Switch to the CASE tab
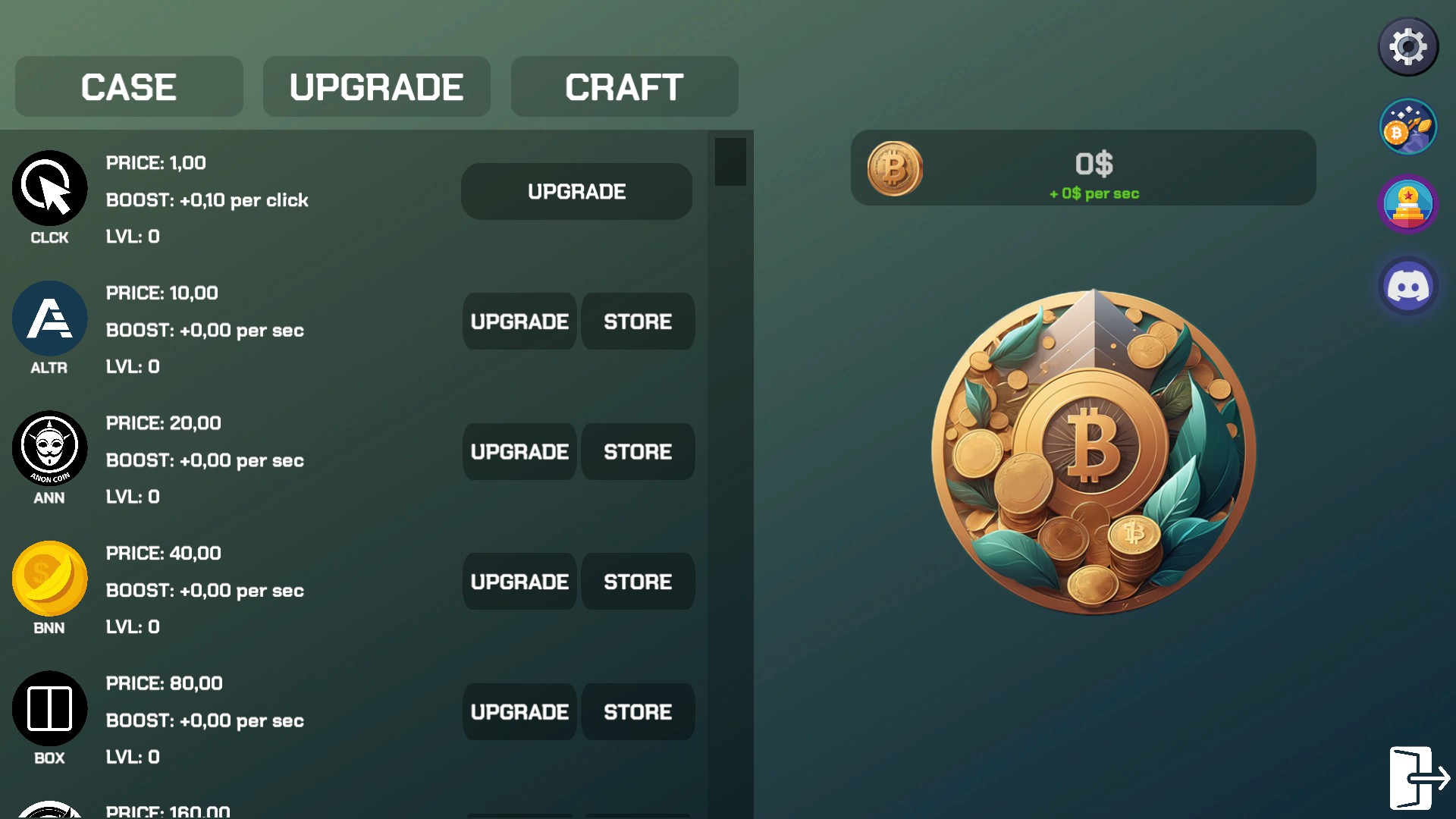Viewport: 1456px width, 819px height. point(129,86)
